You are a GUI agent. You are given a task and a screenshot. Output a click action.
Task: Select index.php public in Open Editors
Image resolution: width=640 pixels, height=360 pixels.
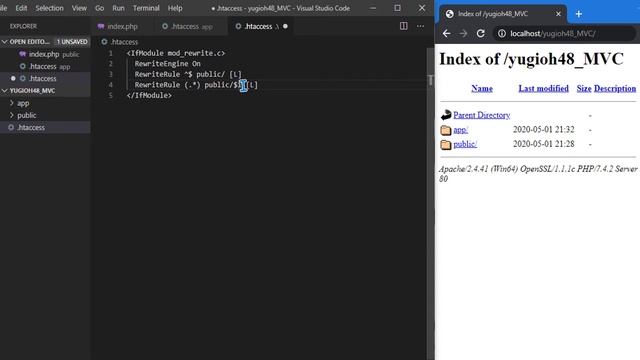coord(45,54)
